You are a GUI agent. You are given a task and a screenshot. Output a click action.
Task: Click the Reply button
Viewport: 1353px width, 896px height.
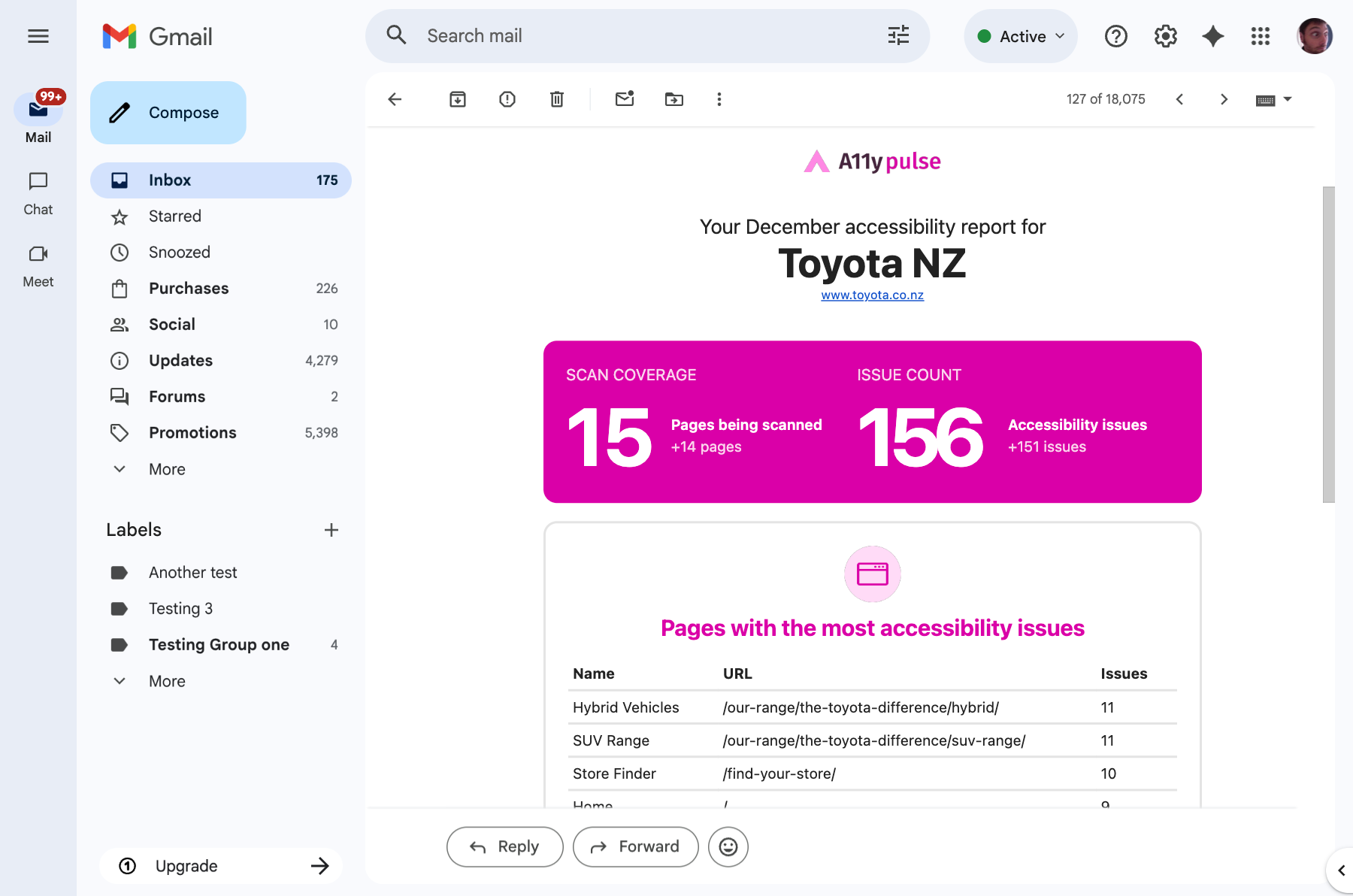(x=504, y=847)
